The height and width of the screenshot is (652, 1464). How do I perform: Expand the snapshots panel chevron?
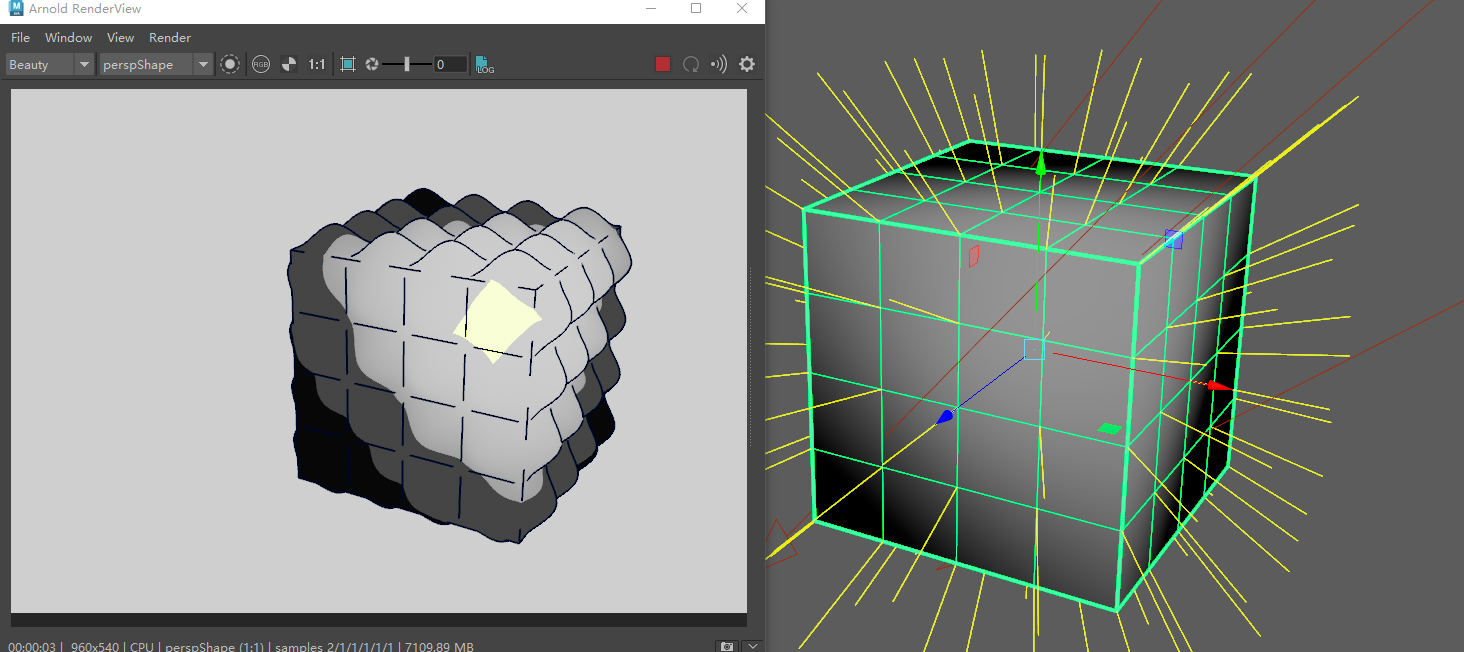752,646
